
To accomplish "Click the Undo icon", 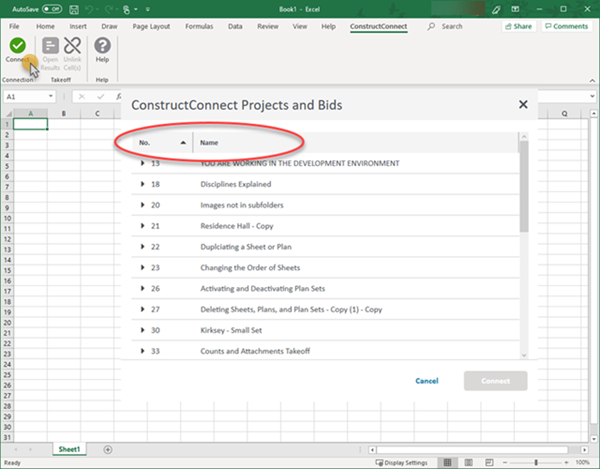I will click(89, 9).
